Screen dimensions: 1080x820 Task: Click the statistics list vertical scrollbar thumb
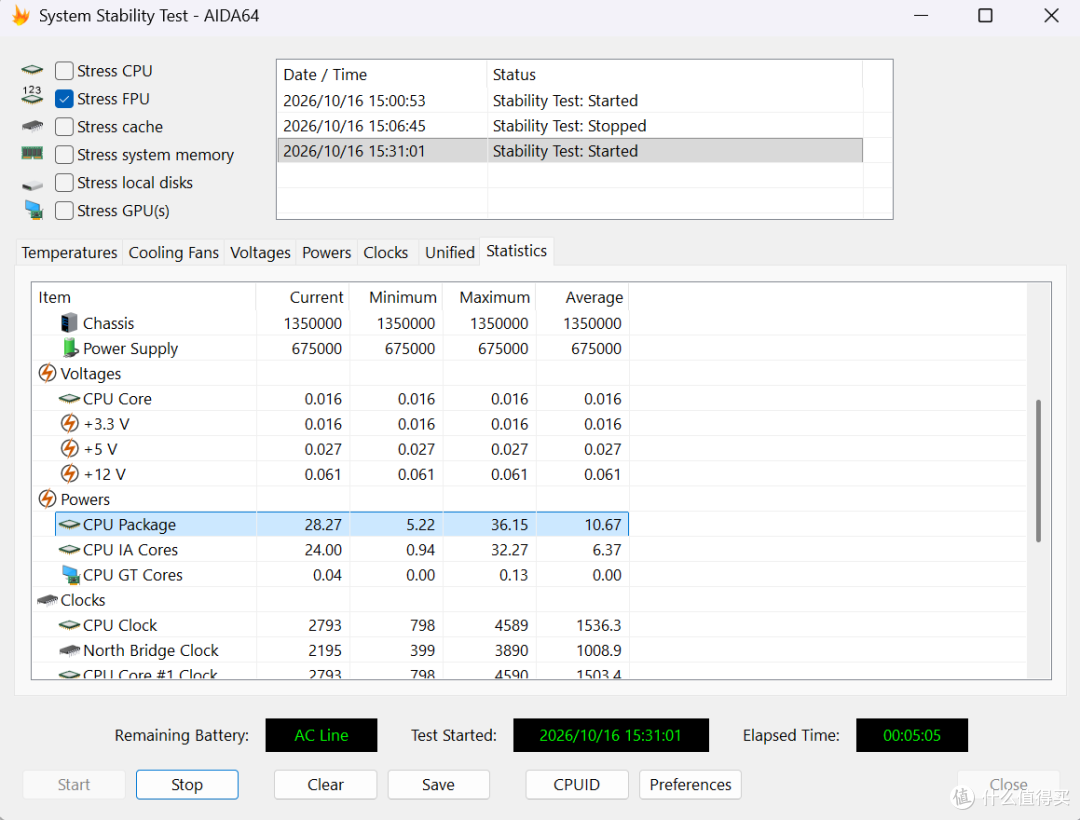1038,470
